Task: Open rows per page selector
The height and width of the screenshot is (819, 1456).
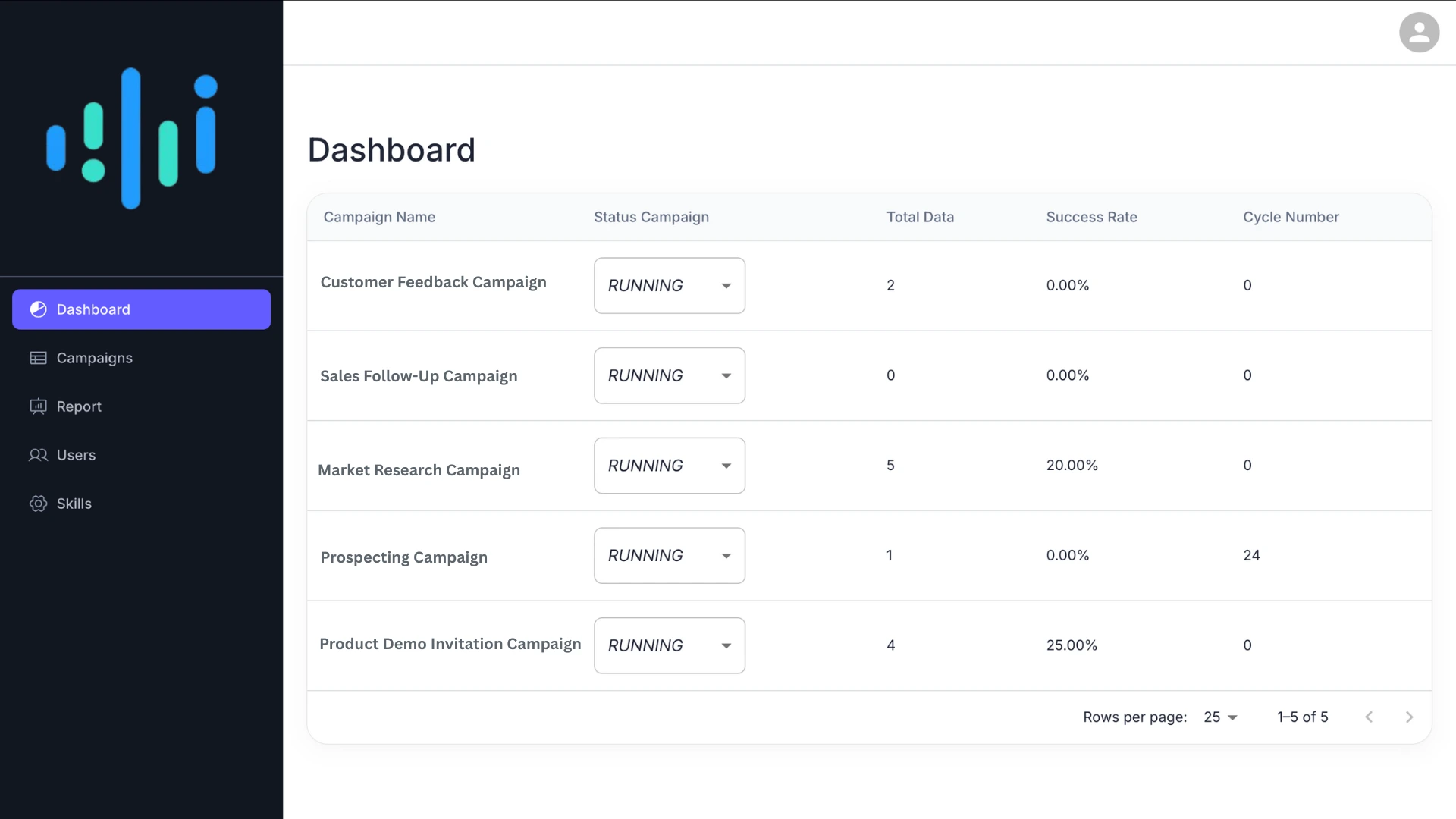Action: pos(1220,717)
